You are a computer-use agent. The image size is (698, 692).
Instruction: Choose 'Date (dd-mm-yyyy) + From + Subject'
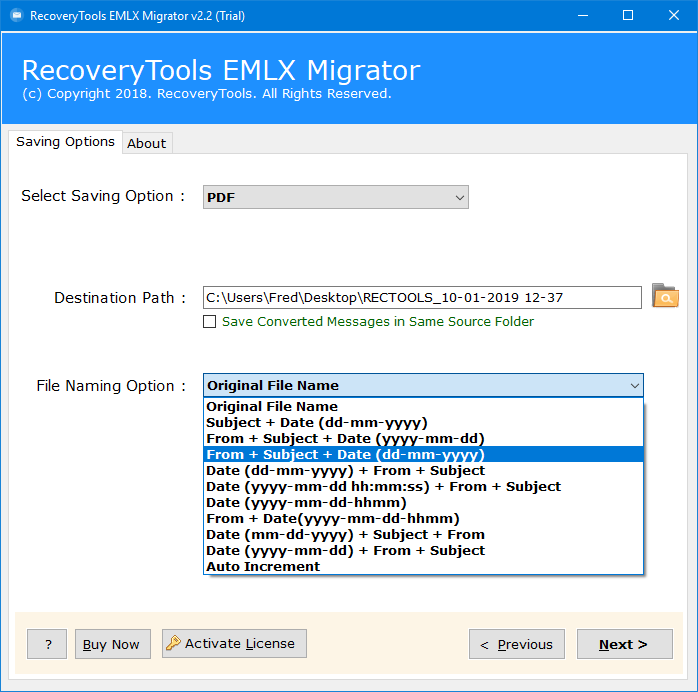(x=423, y=470)
